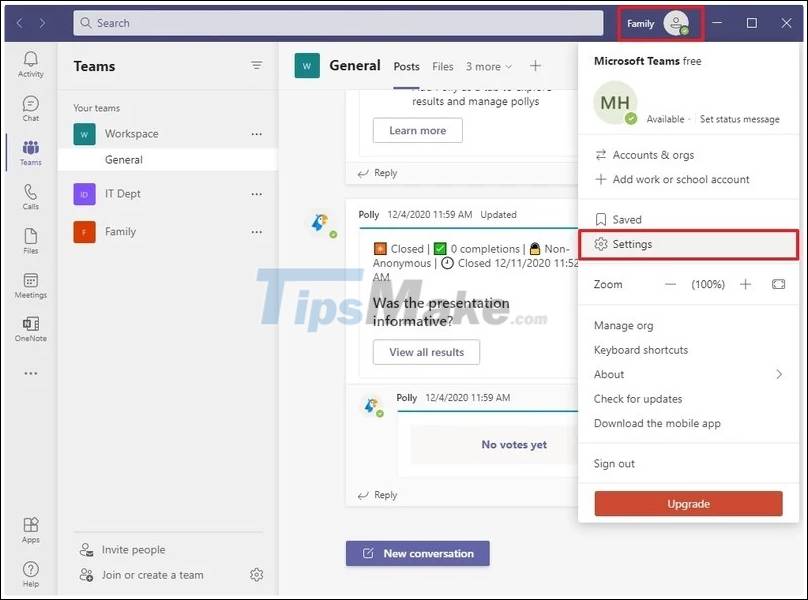Show more apps via sidebar ellipsis

point(30,373)
